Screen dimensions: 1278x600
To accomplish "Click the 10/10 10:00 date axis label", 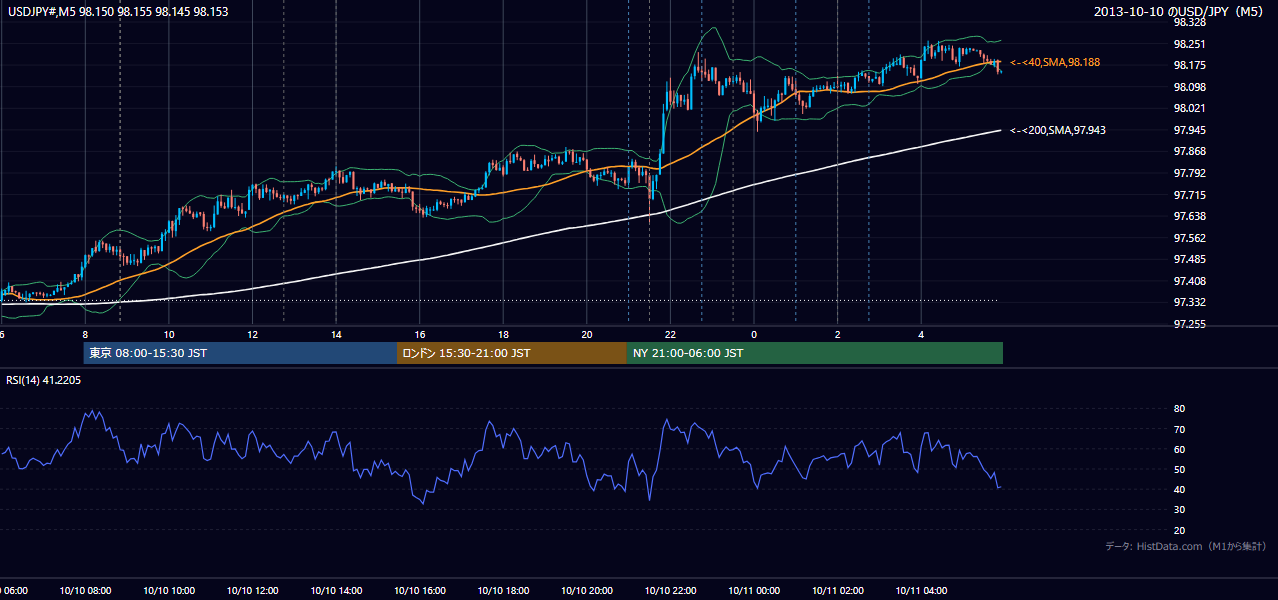I will click(x=168, y=591).
